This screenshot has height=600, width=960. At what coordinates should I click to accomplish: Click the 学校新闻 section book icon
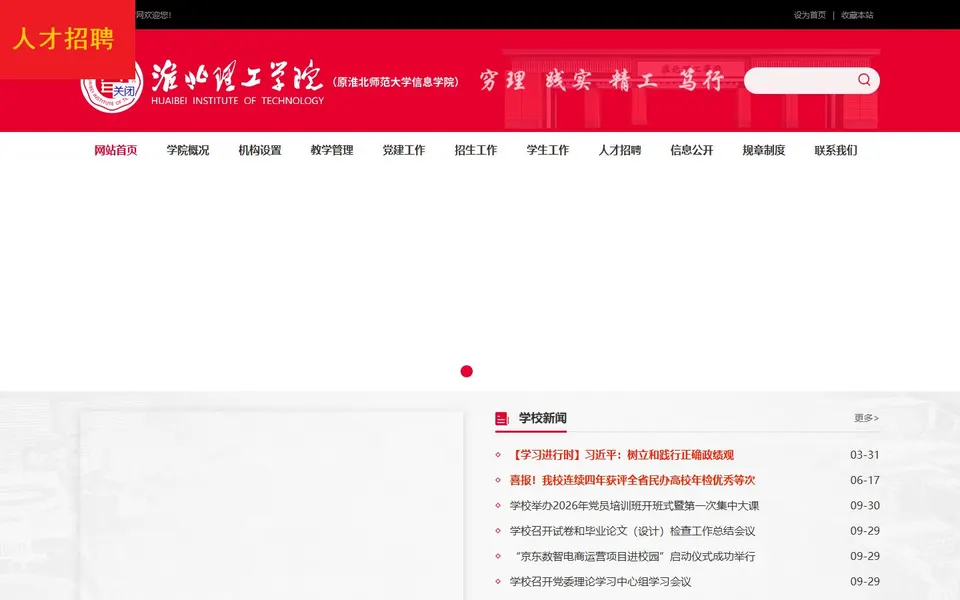502,419
